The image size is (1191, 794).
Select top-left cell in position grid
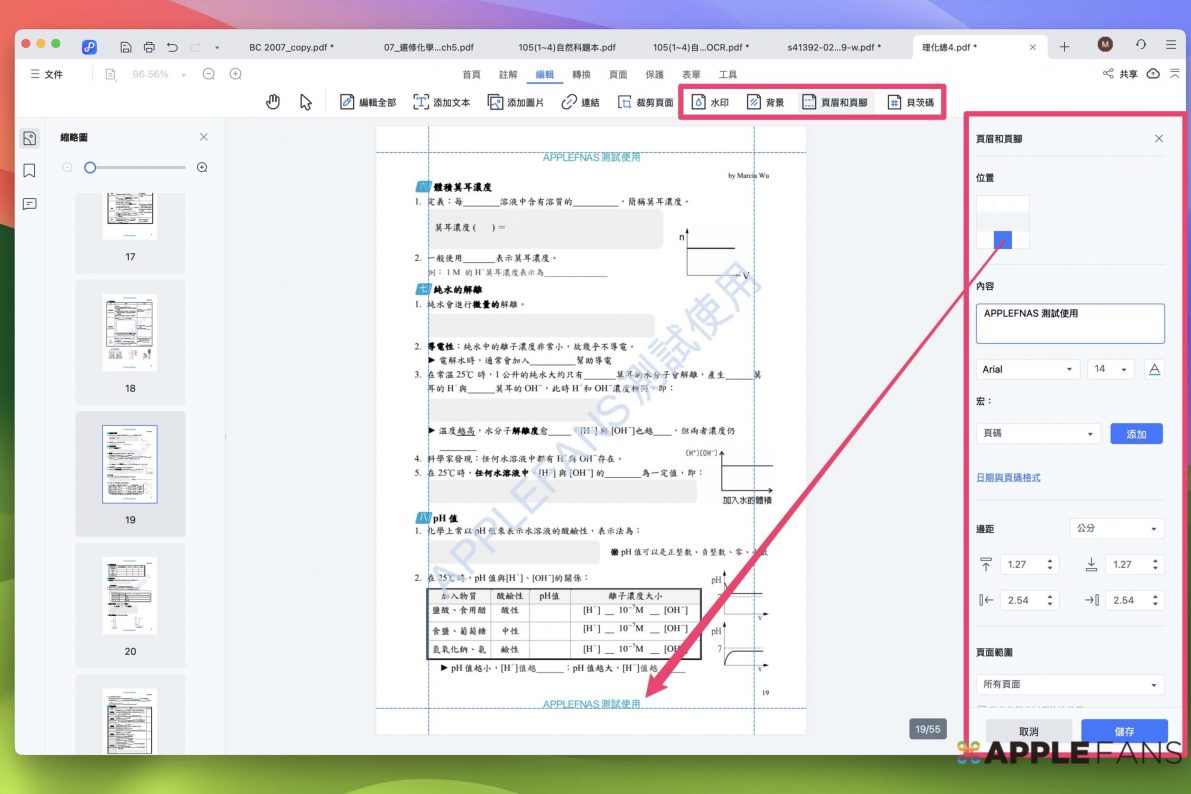(985, 203)
